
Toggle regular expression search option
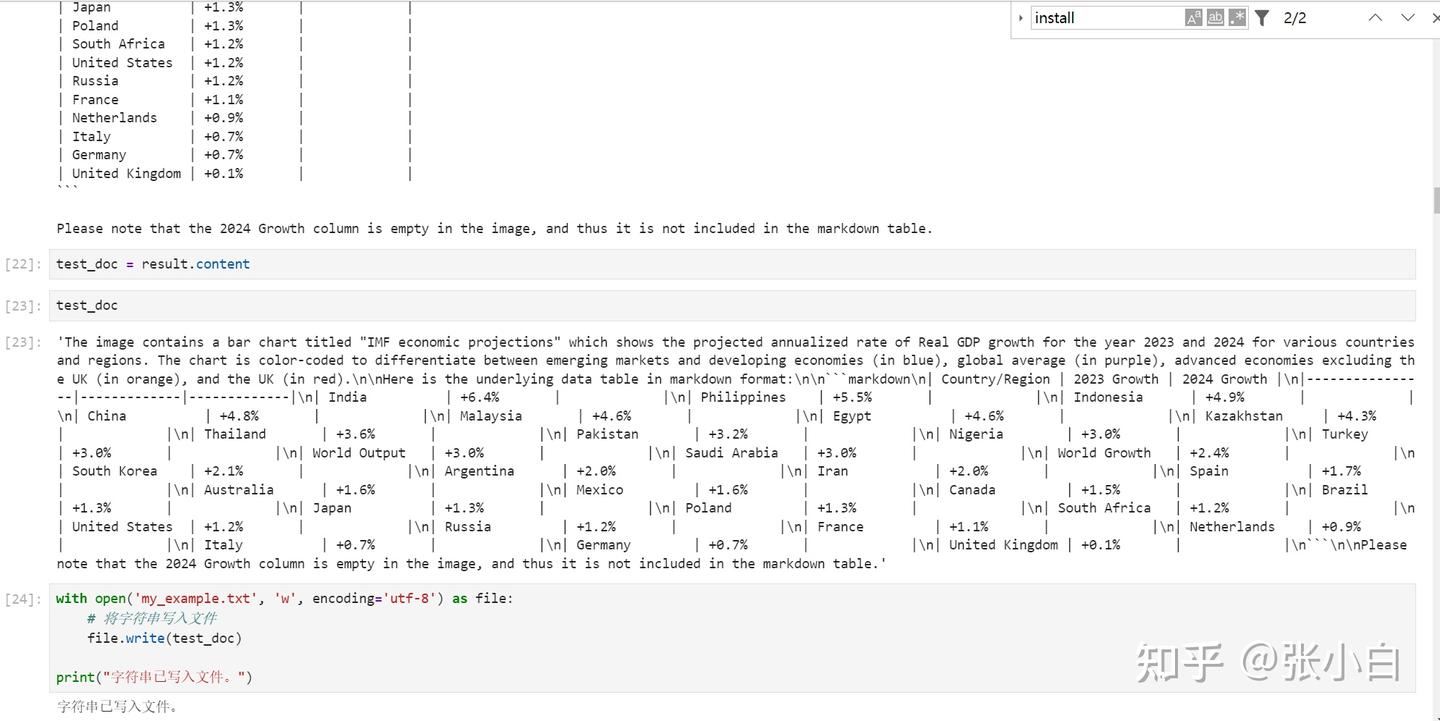pos(1238,17)
